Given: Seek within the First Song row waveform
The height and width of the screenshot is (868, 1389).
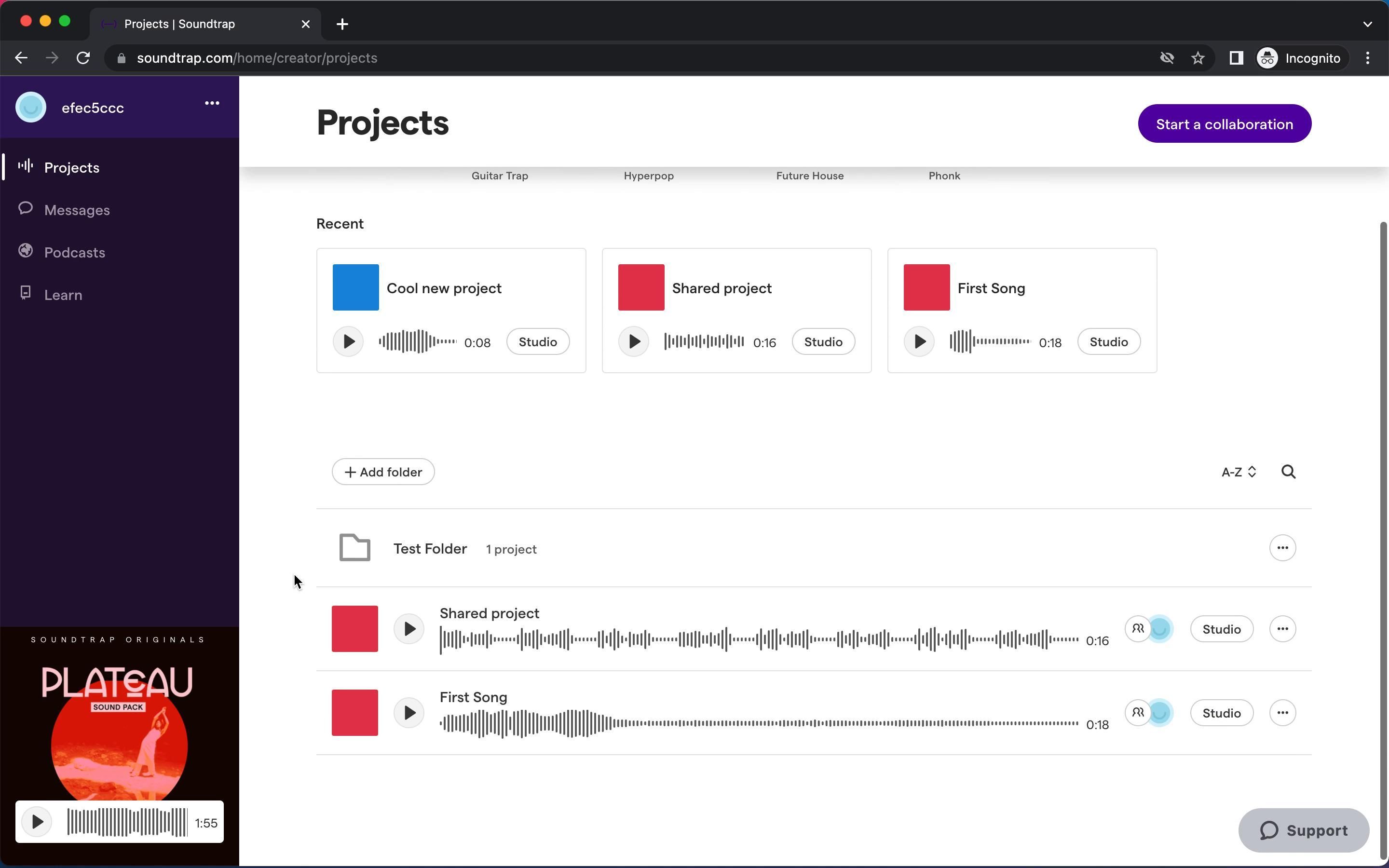Looking at the screenshot, I should [x=758, y=723].
